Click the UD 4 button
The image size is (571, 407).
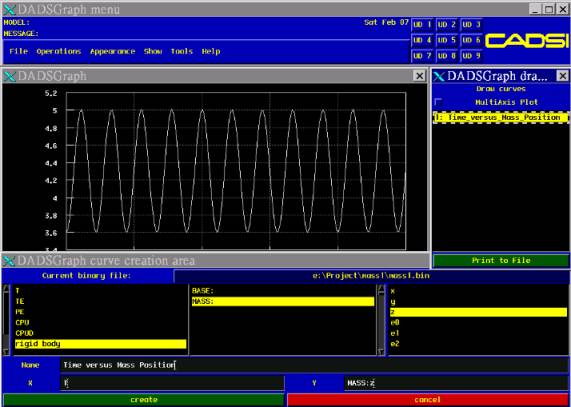click(x=422, y=40)
